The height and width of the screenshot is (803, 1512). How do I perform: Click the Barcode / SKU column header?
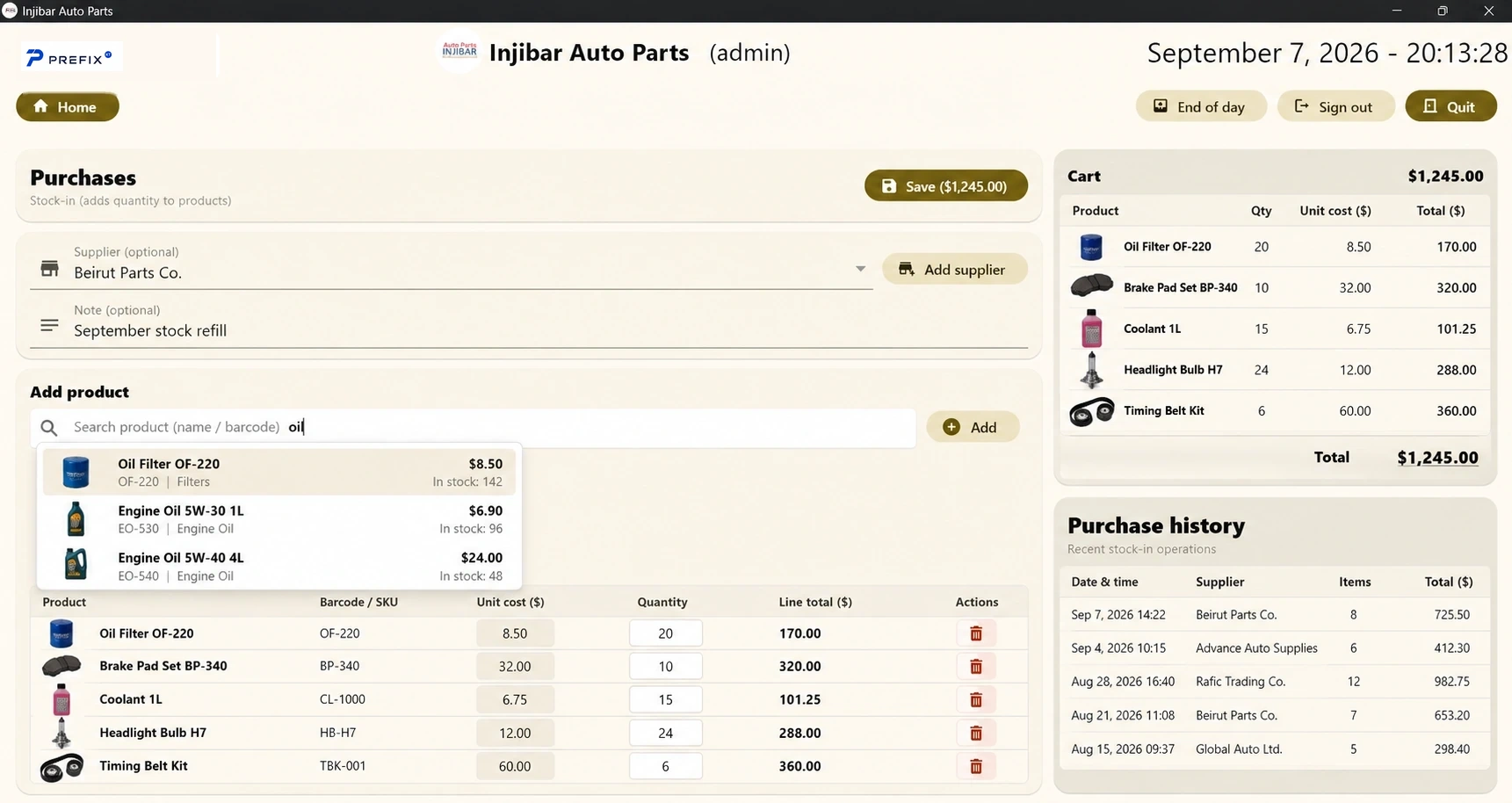tap(358, 603)
